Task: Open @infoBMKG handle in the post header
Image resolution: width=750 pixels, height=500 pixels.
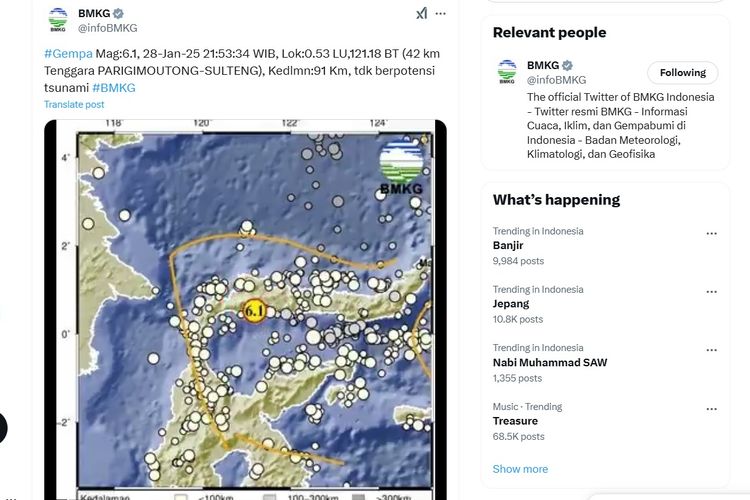Action: [108, 28]
